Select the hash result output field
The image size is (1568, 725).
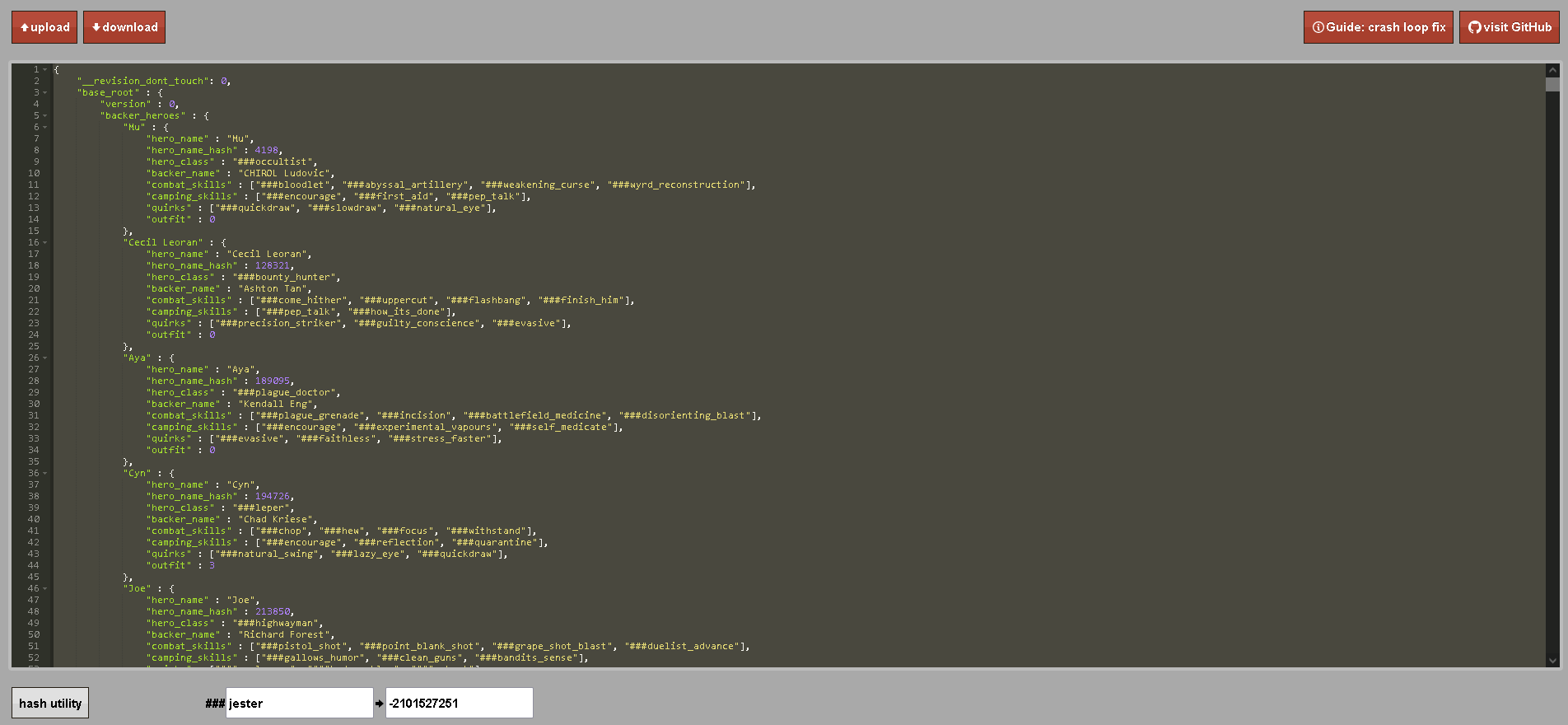pos(459,703)
